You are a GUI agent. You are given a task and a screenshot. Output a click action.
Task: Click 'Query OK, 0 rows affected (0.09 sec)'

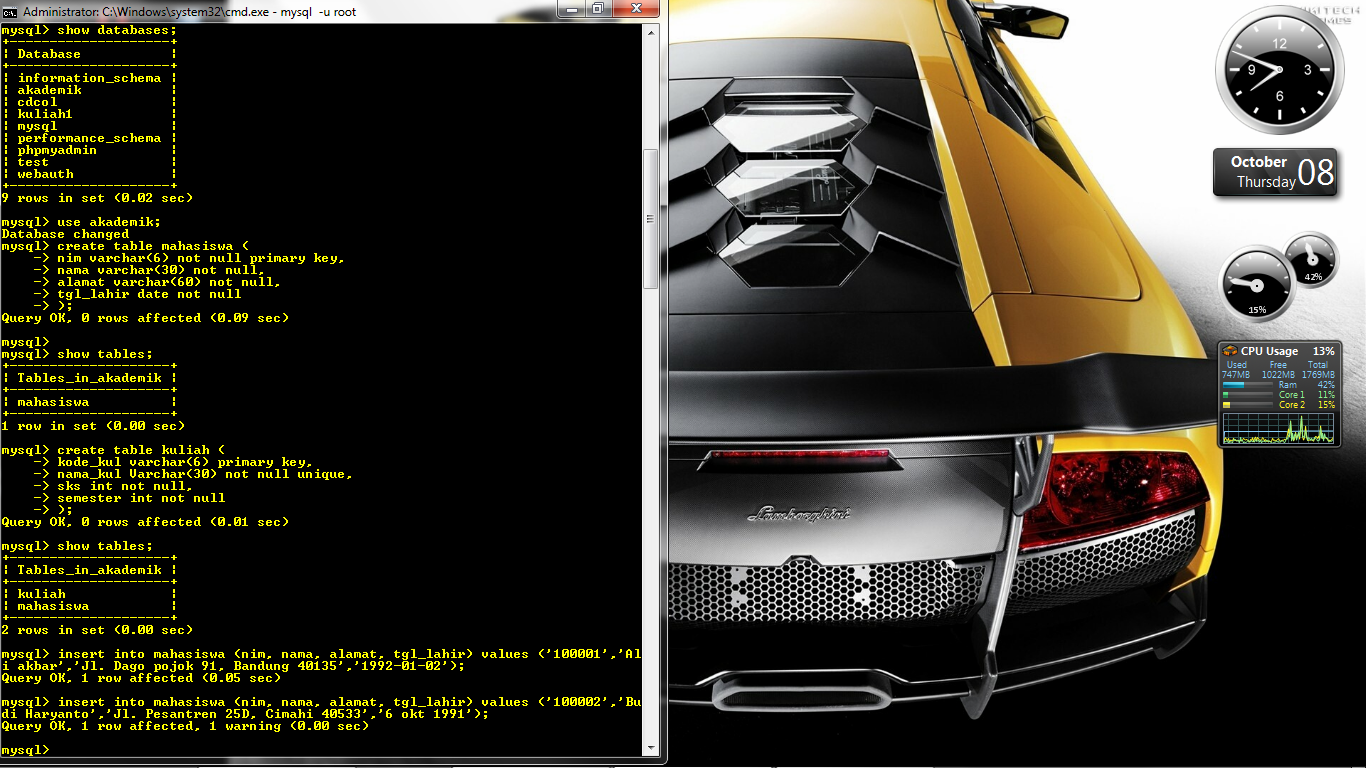(x=145, y=318)
